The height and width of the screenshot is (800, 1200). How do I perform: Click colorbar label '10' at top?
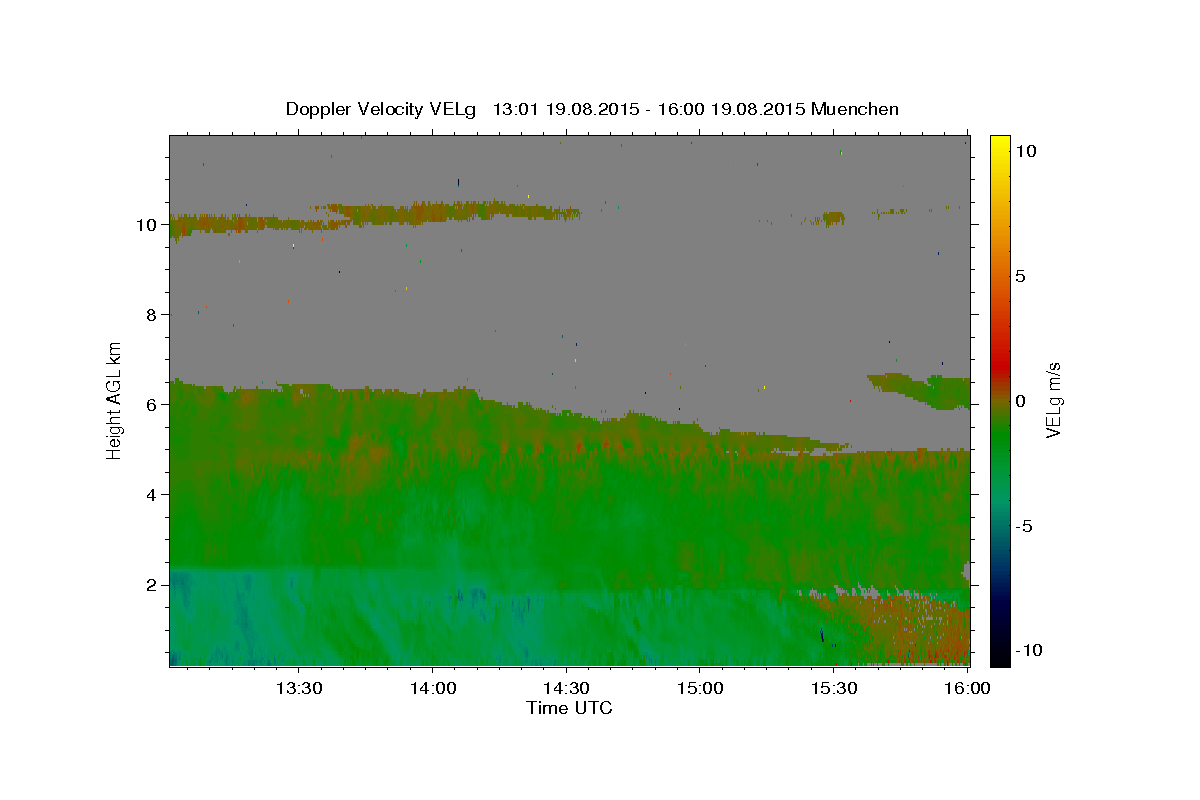tap(1025, 150)
